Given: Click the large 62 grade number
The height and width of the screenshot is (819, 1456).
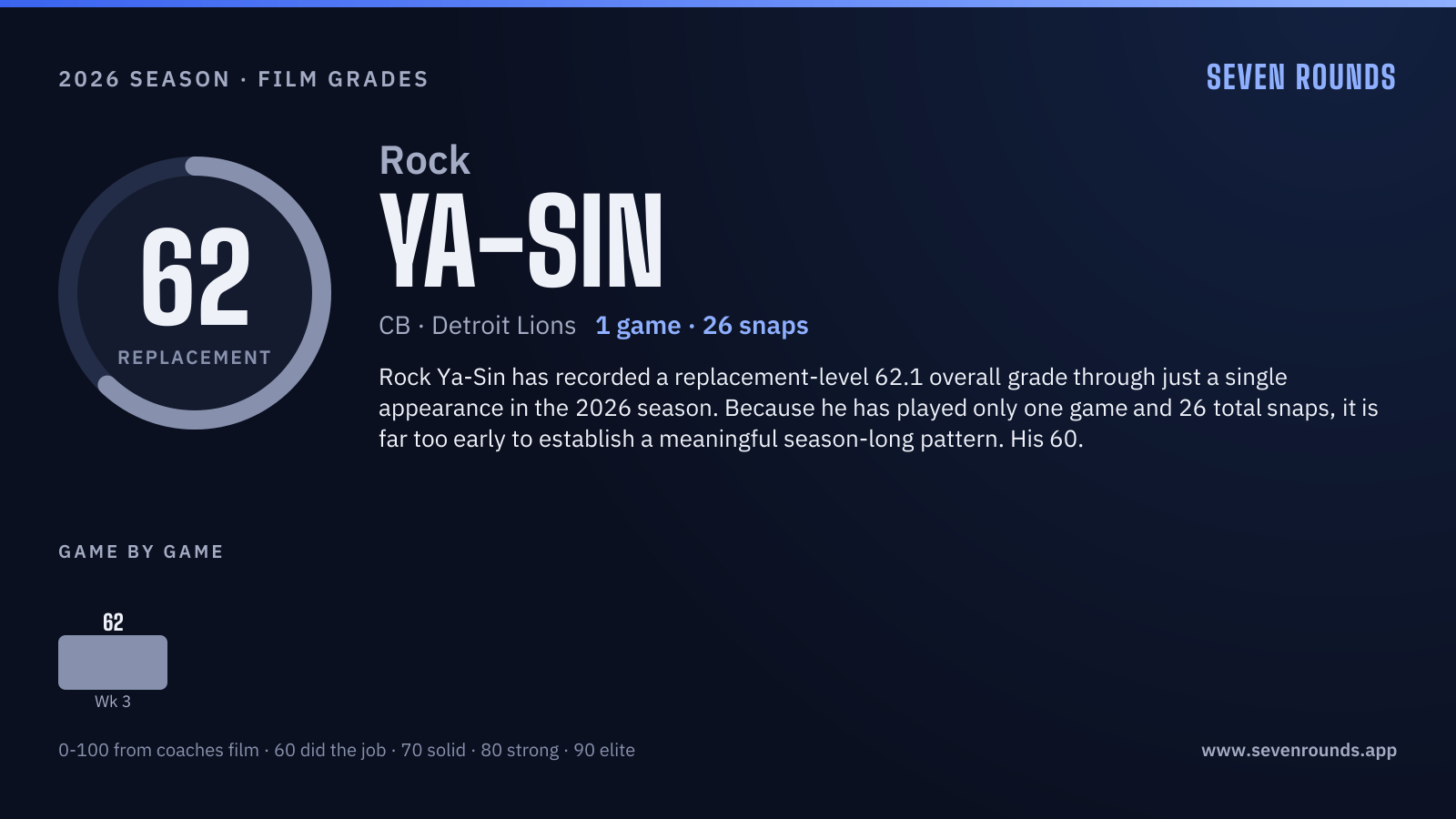Looking at the screenshot, I should coord(195,277).
